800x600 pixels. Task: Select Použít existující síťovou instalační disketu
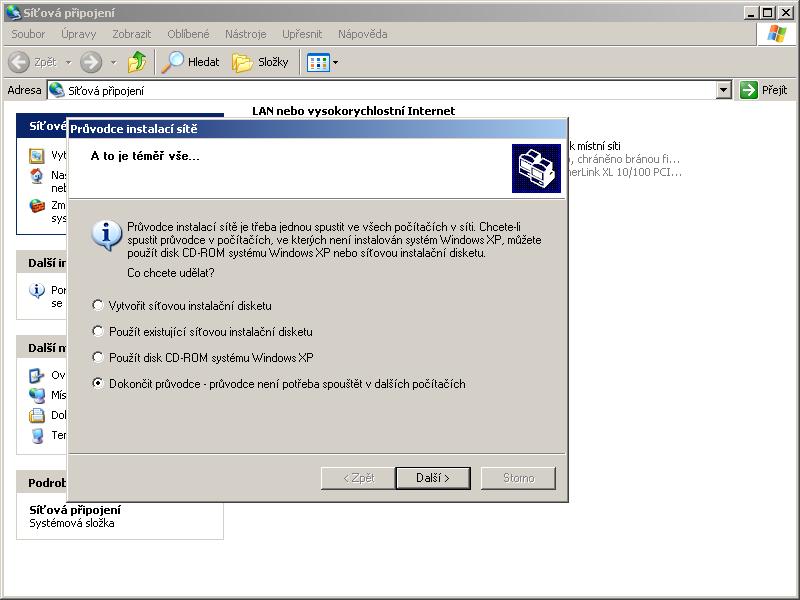pos(98,332)
